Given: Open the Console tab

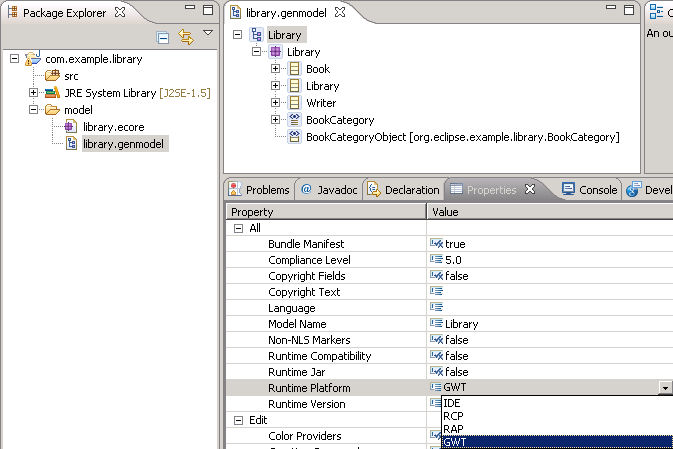Looking at the screenshot, I should coord(590,189).
